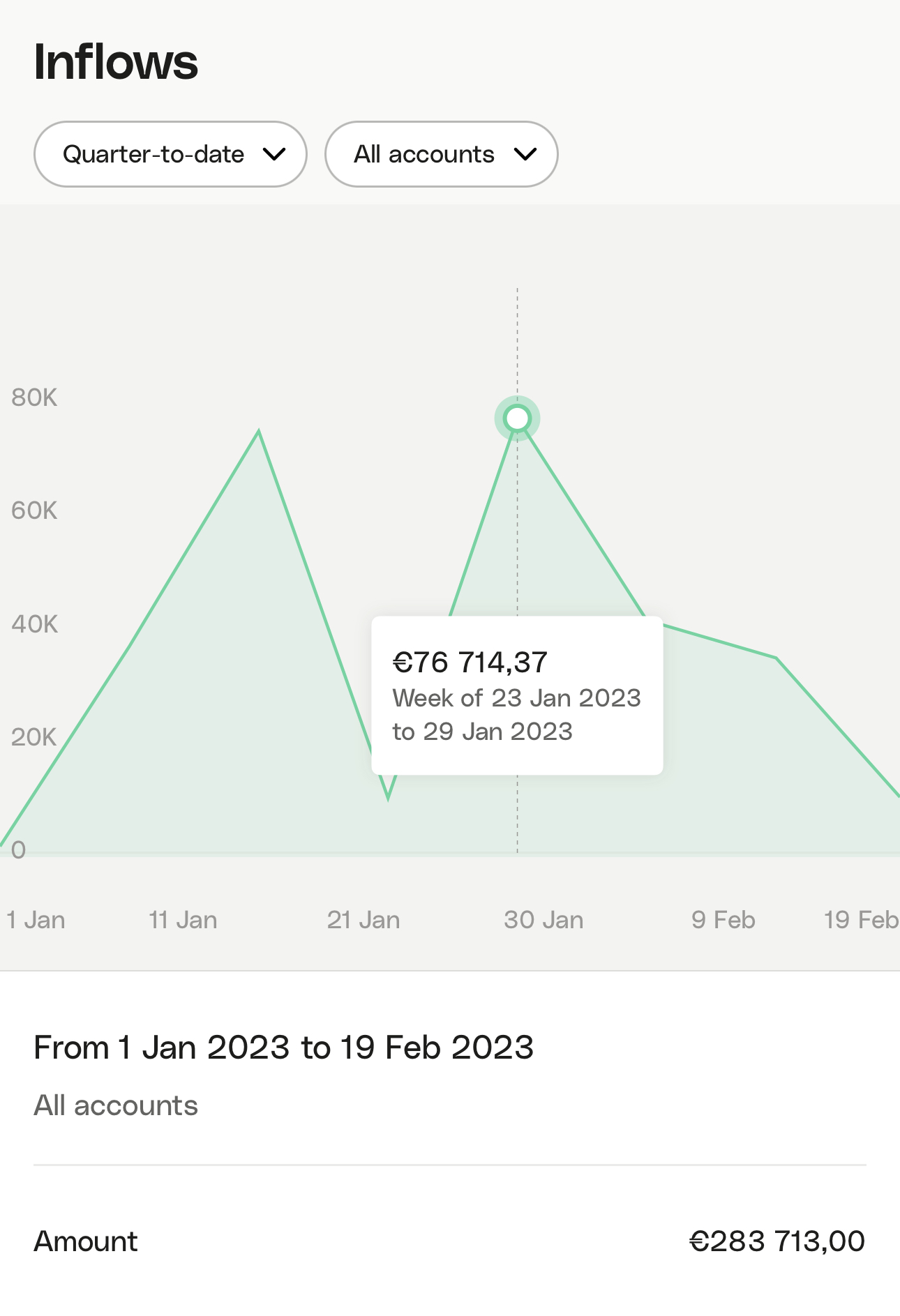Click the total amount €283 713,00
This screenshot has height=1316, width=900.
pos(777,1241)
